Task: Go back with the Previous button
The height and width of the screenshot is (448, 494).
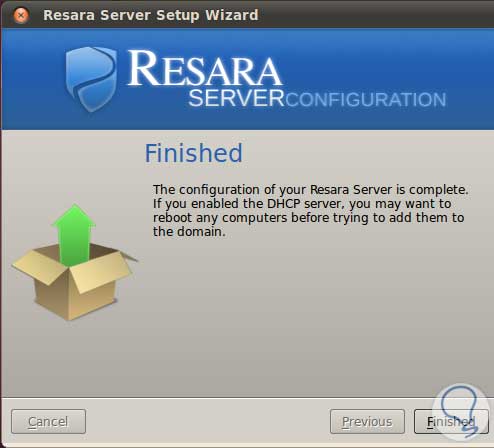Action: [x=367, y=422]
